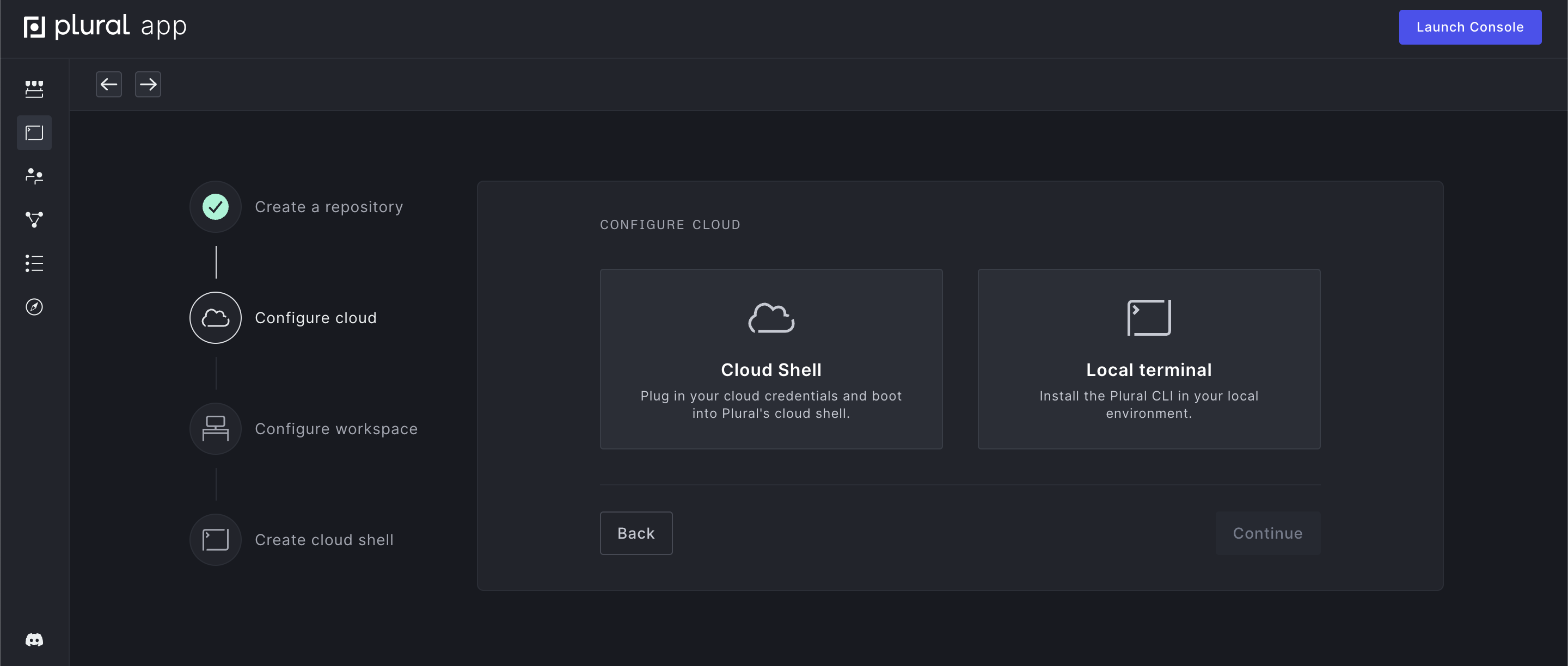
Task: Go back with the left arrow
Action: pos(108,84)
